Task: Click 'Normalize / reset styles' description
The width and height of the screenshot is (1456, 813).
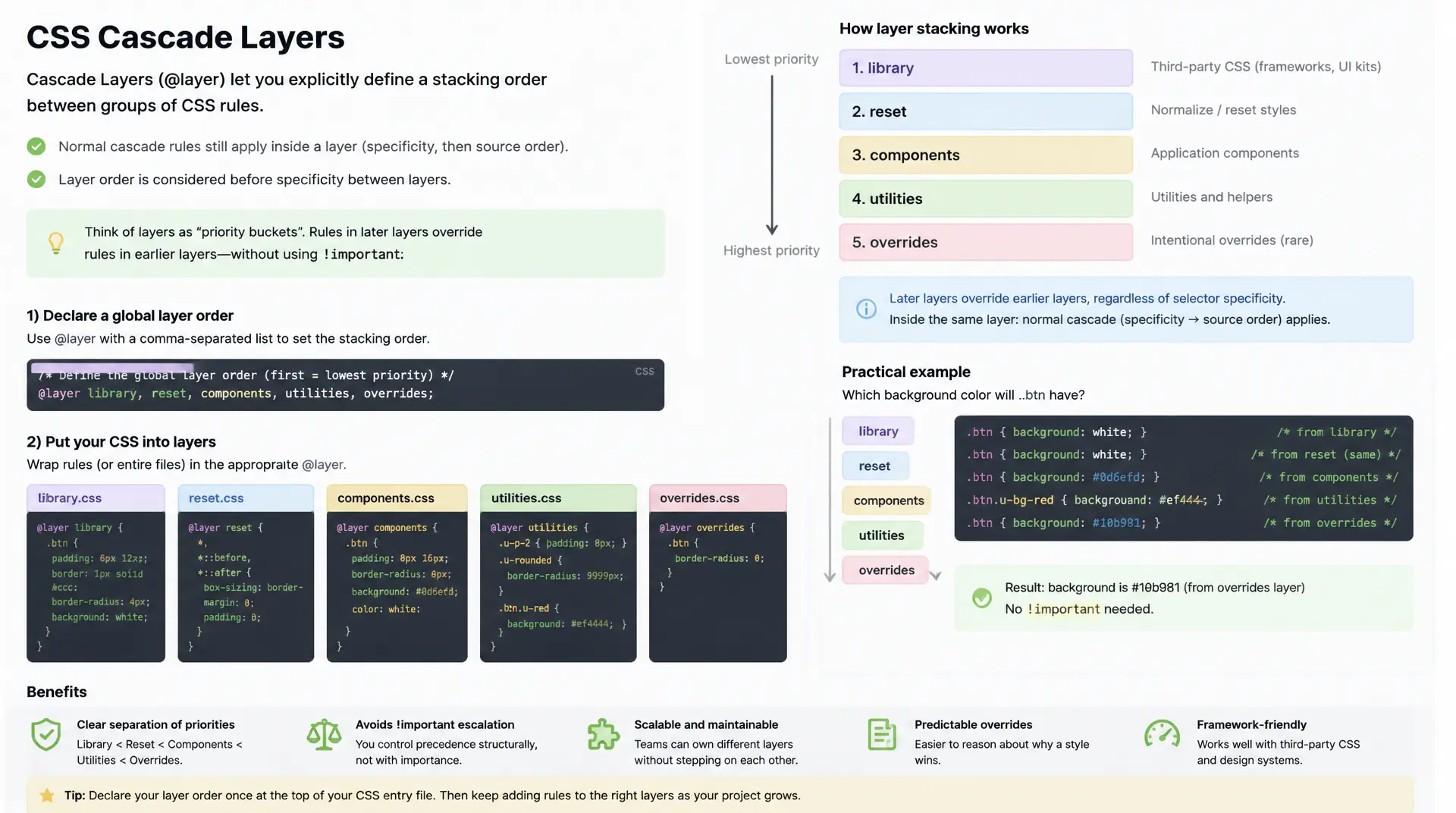Action: 1223,110
